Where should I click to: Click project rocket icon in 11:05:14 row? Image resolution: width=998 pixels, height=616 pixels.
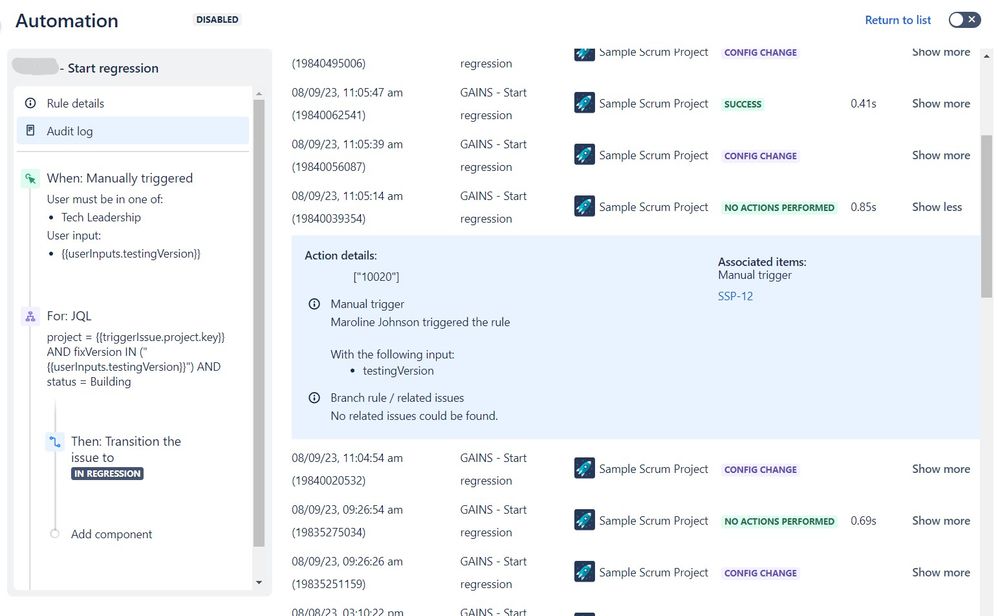coord(584,206)
